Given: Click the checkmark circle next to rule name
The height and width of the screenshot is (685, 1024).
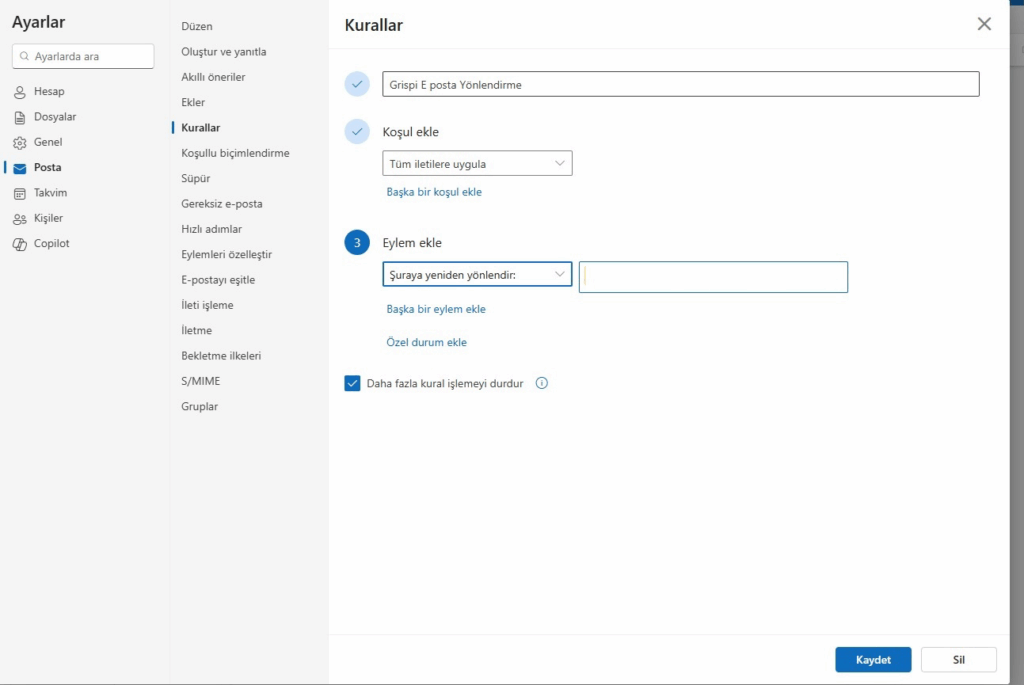Looking at the screenshot, I should [357, 84].
